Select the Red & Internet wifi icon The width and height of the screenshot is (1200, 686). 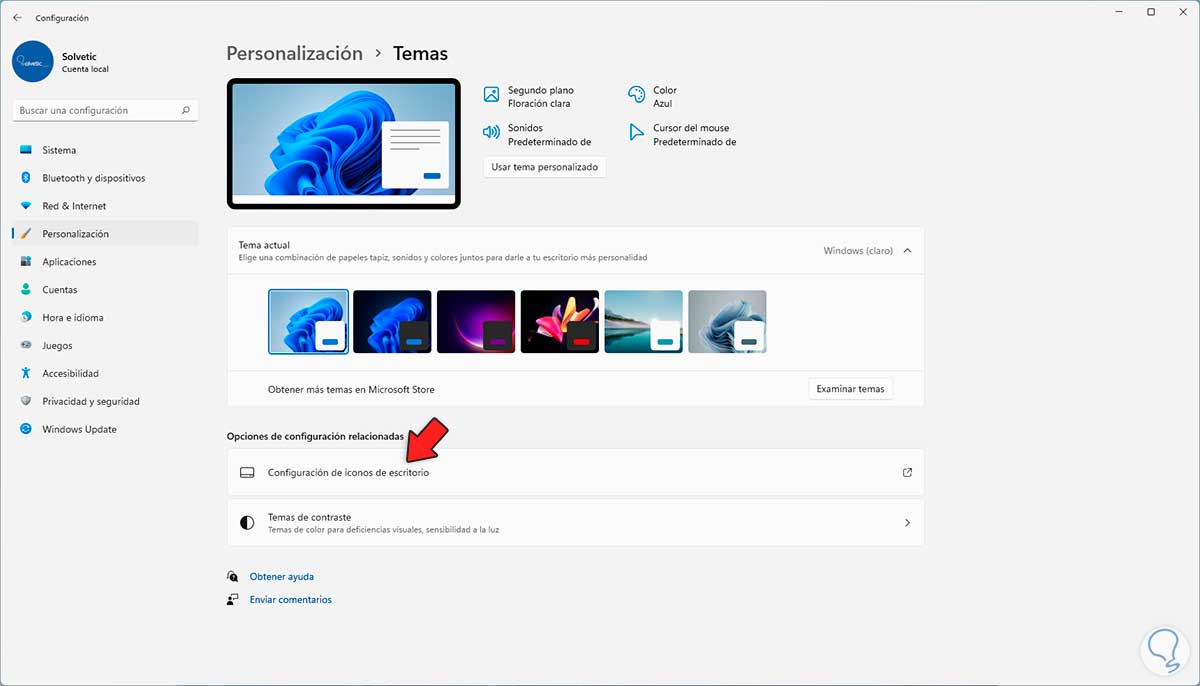coord(26,206)
